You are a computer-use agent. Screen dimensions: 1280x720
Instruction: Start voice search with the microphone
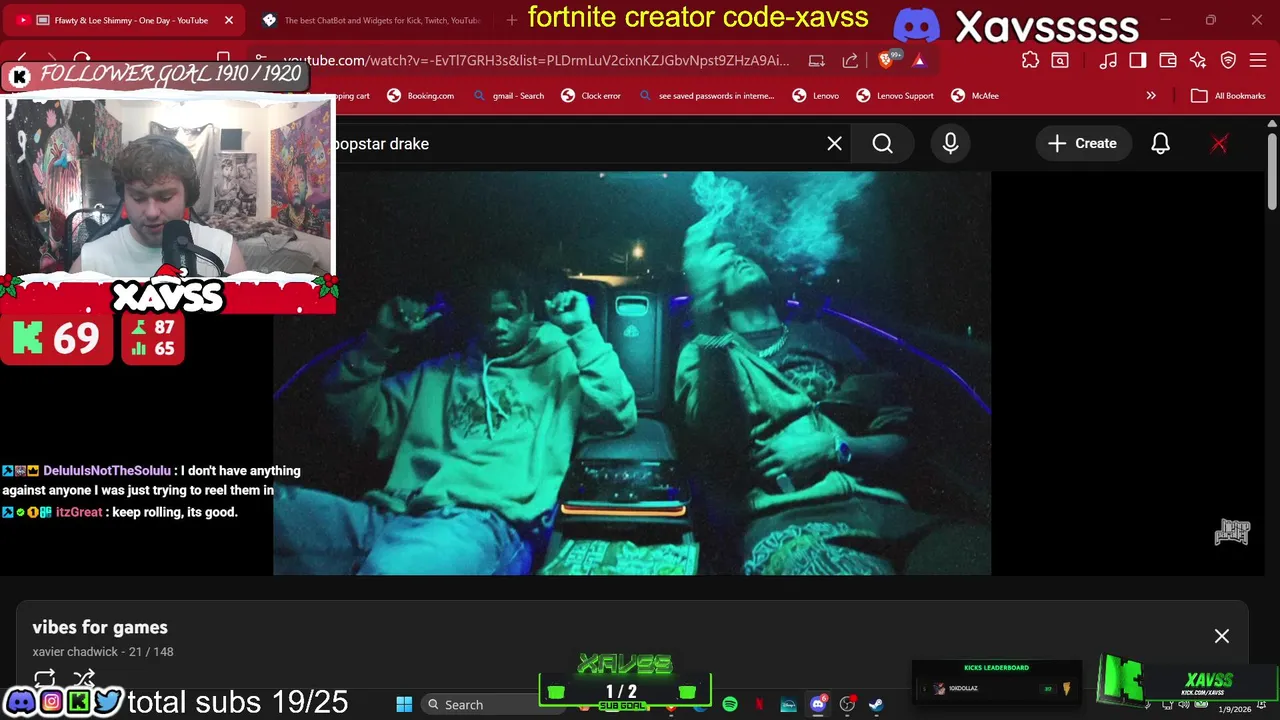(950, 144)
